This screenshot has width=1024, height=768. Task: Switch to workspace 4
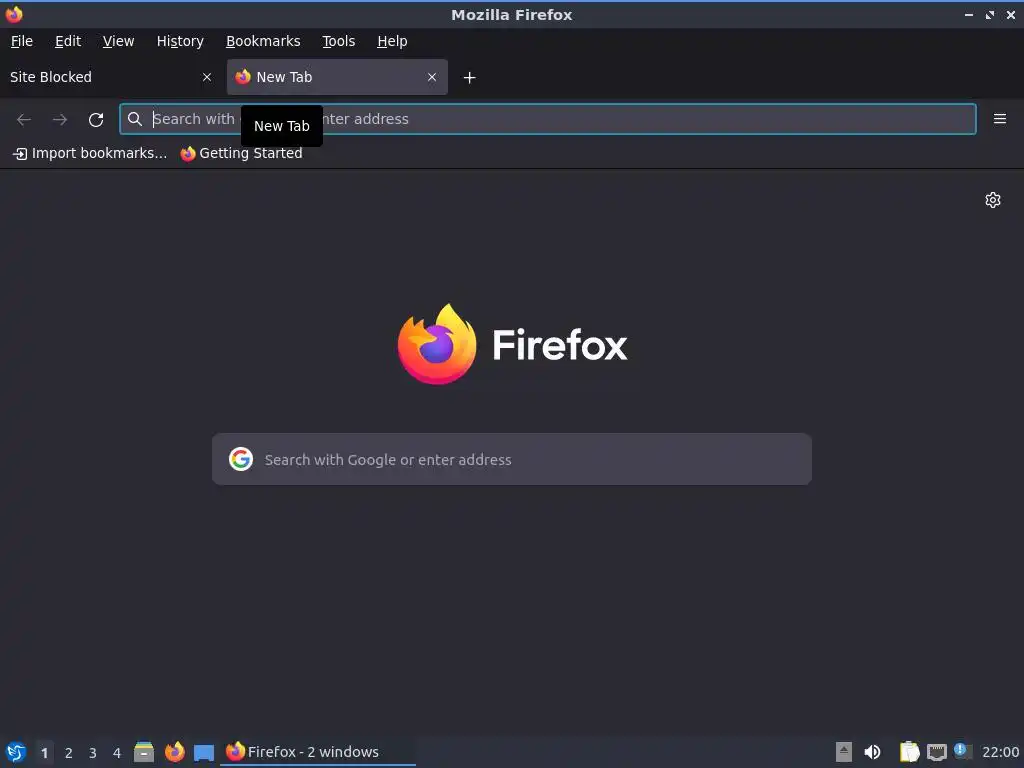click(117, 753)
